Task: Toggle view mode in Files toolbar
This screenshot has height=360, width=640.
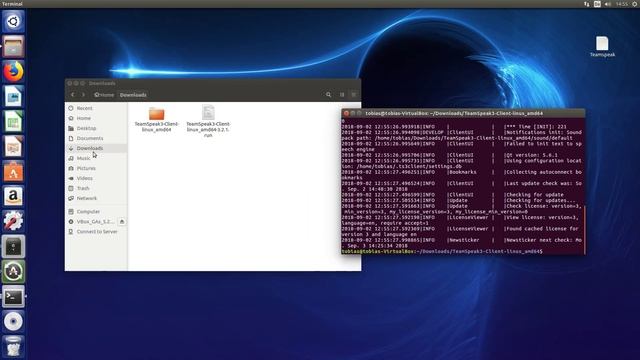Action: (x=342, y=95)
